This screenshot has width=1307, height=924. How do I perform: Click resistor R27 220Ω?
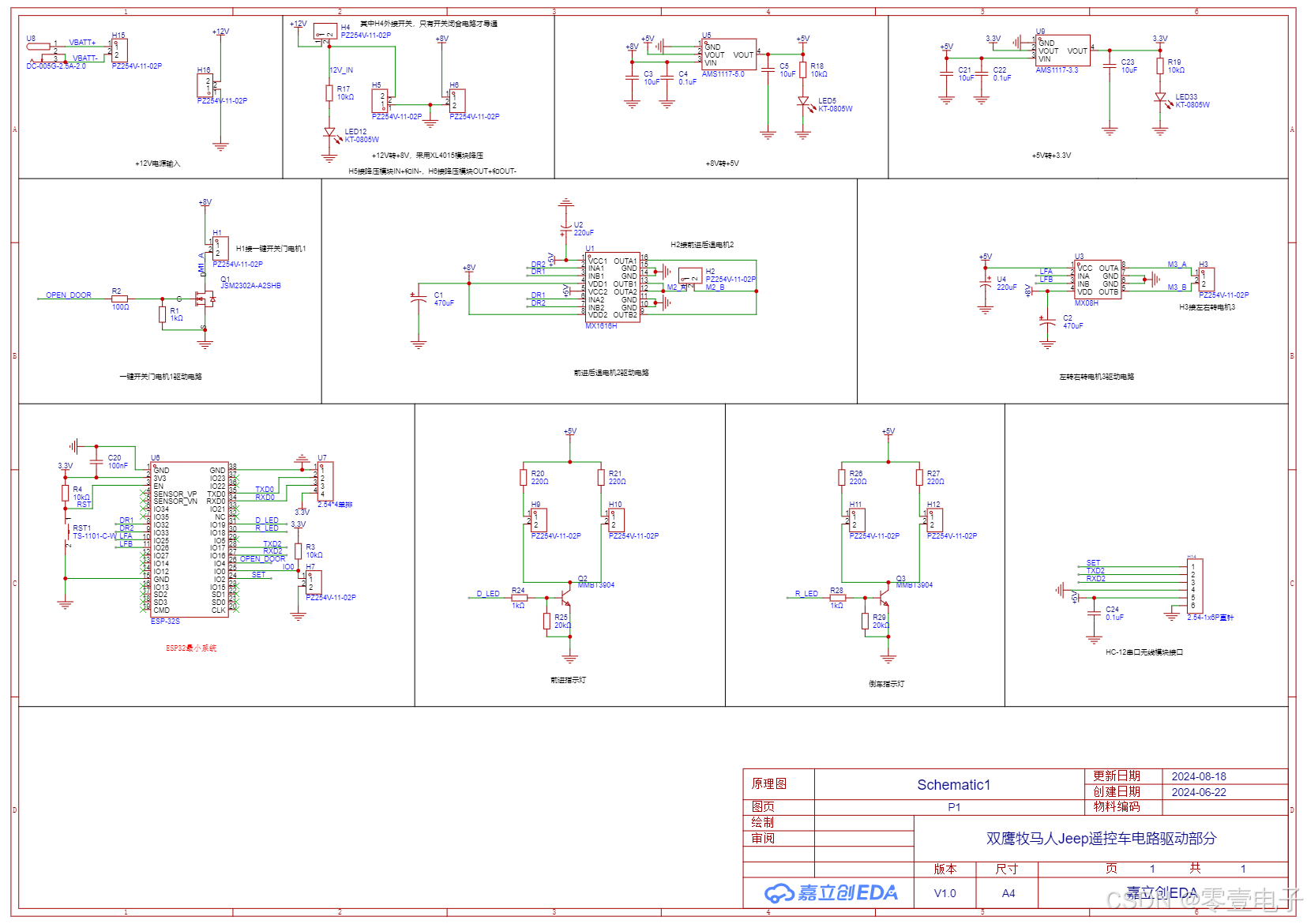pos(919,477)
